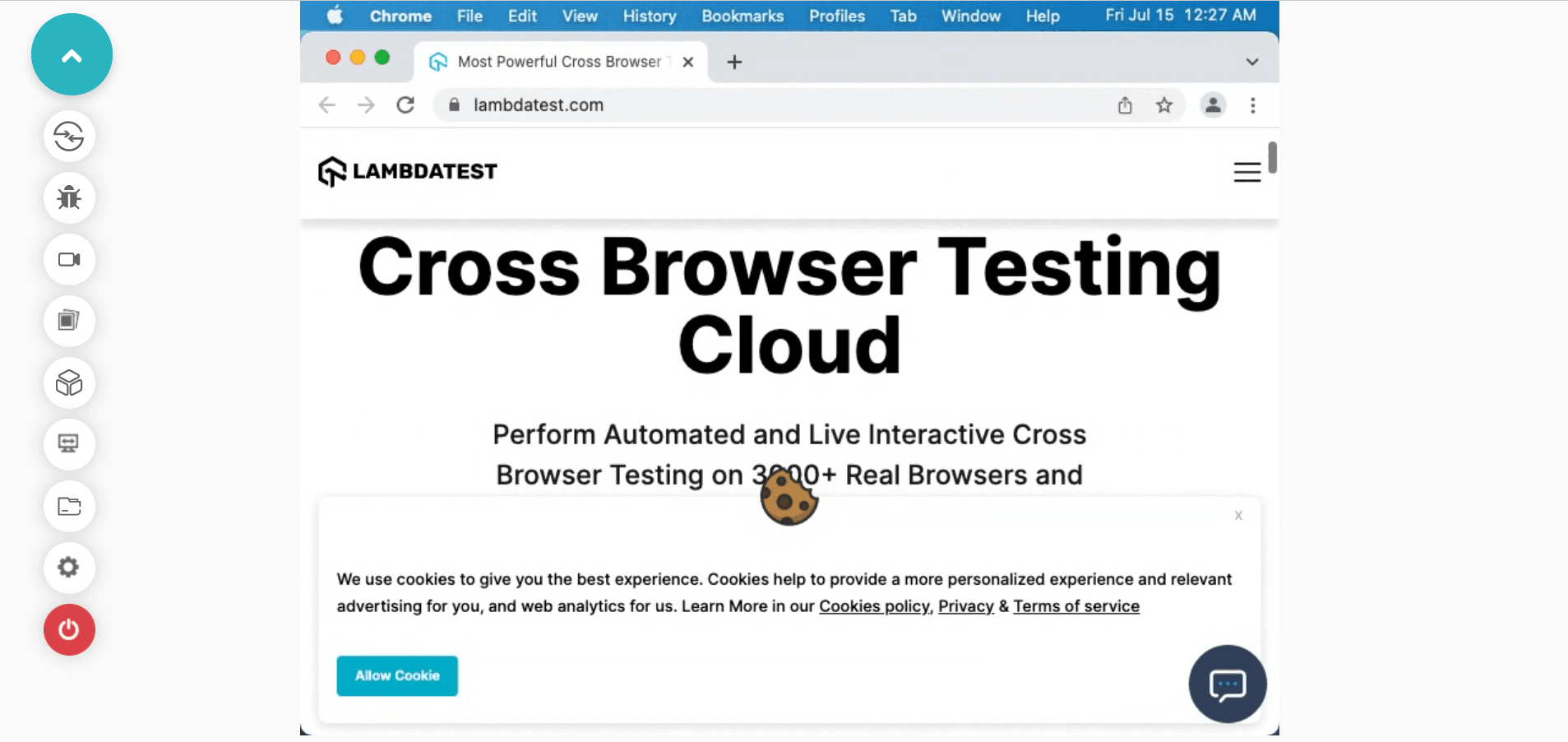Open the Window menu
The width and height of the screenshot is (1568, 742).
click(971, 16)
